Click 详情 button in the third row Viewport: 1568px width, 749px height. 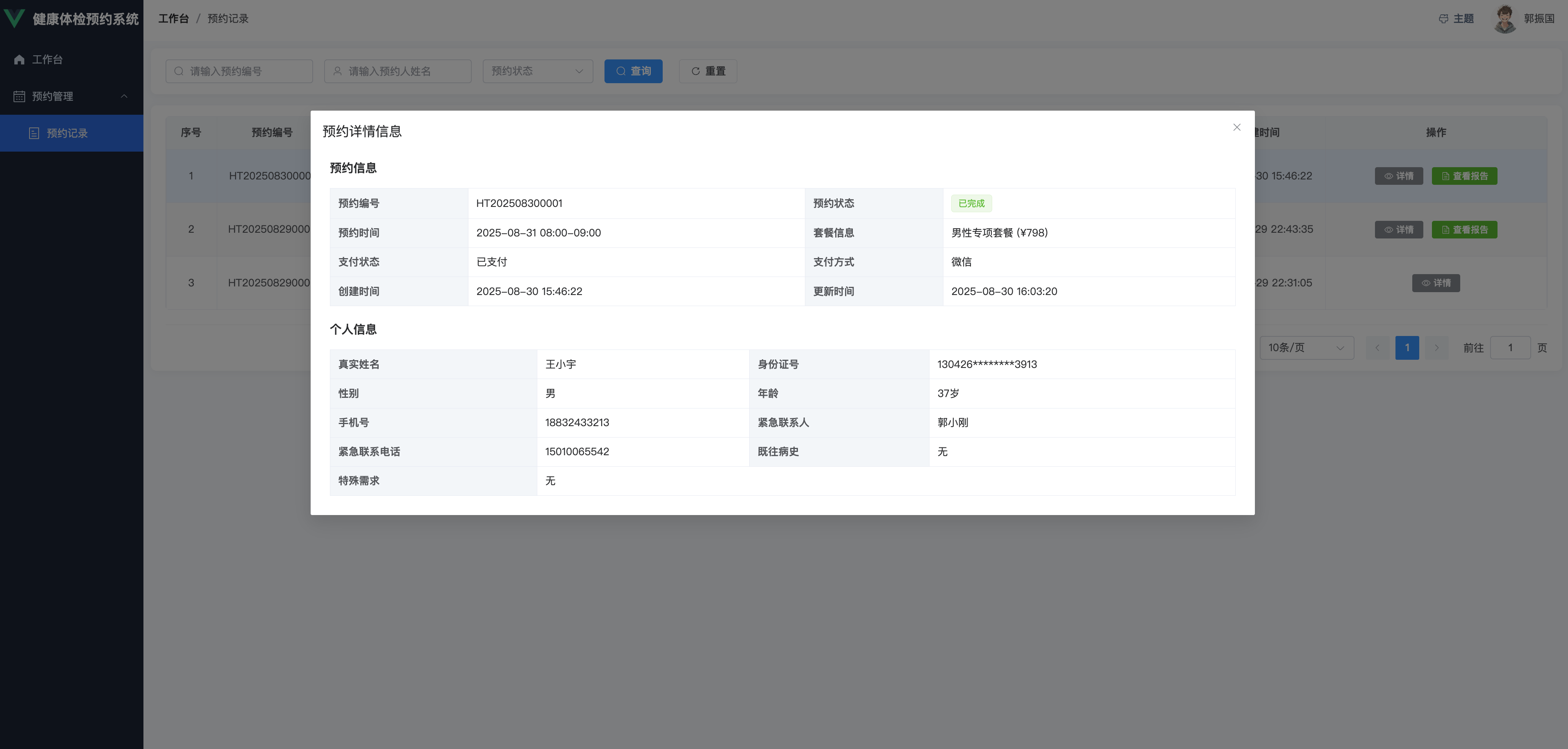1436,284
